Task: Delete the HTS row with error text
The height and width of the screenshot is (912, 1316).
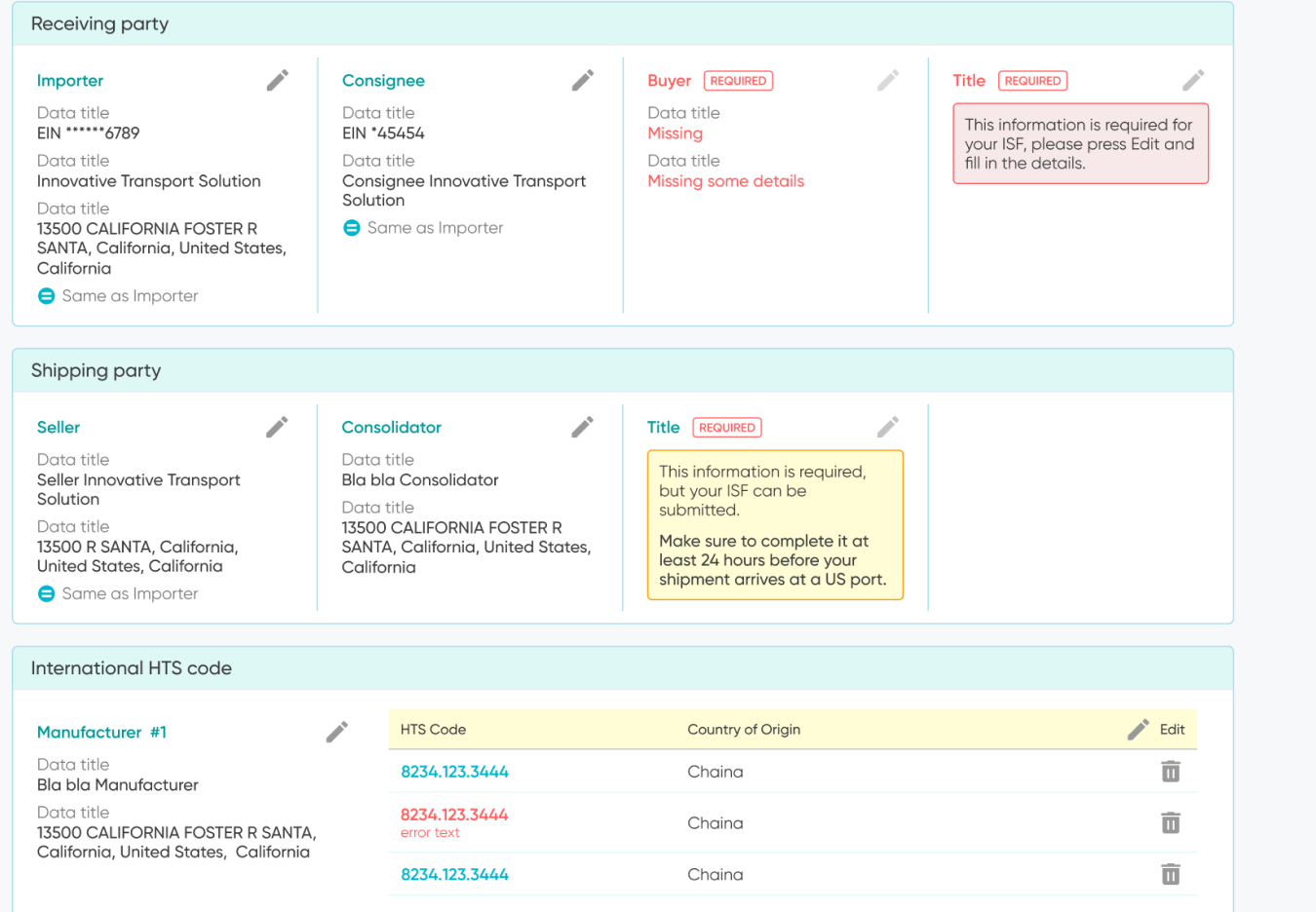Action: pyautogui.click(x=1171, y=823)
